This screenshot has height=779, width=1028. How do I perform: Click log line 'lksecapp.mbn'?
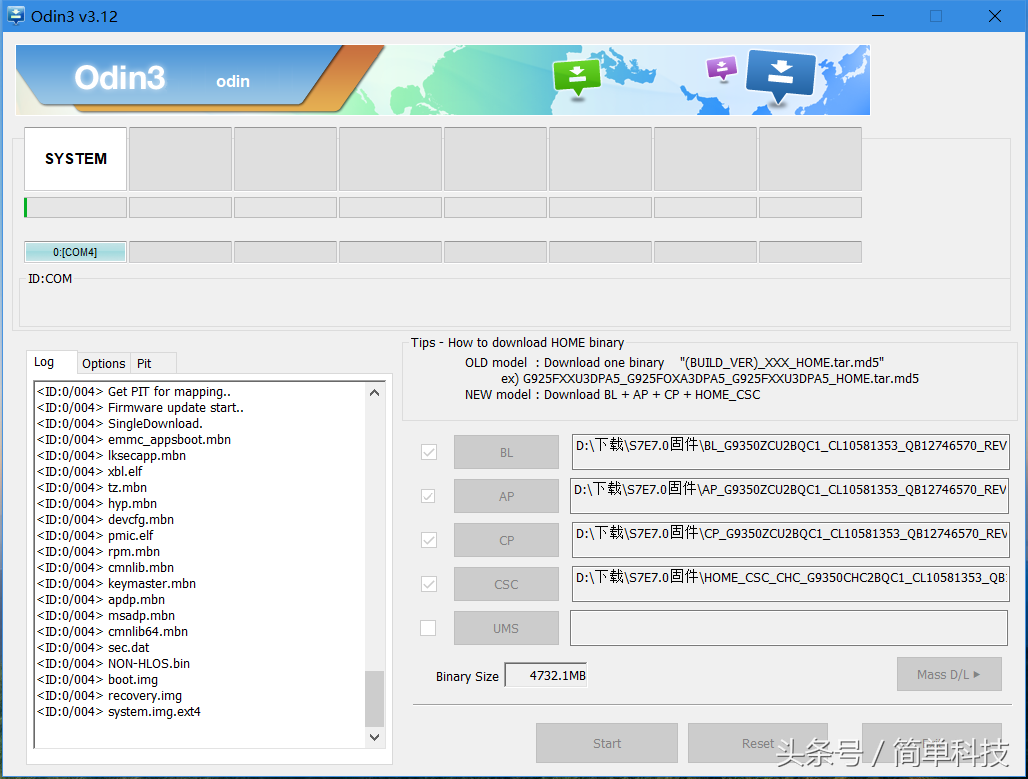point(111,455)
